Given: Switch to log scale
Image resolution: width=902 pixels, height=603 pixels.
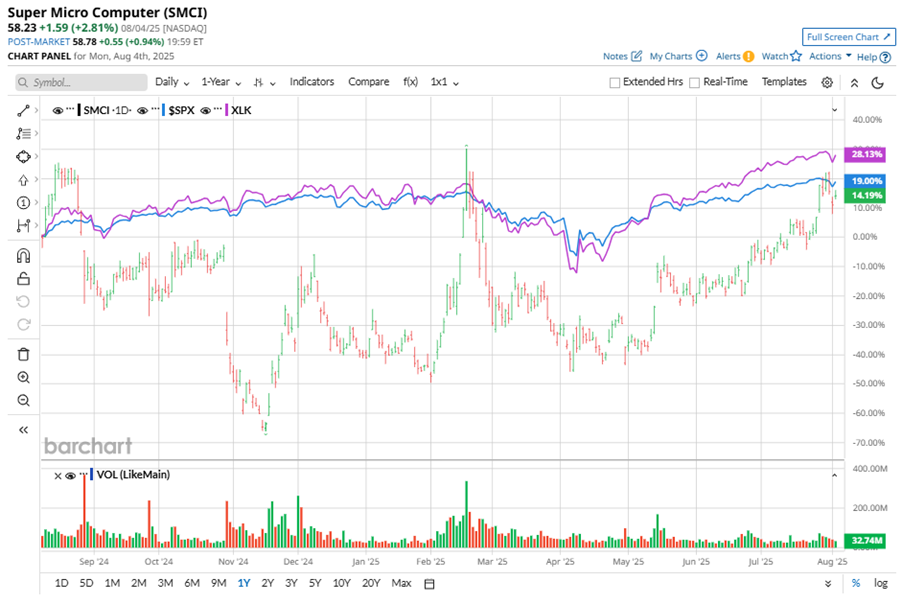Looking at the screenshot, I should tap(881, 583).
